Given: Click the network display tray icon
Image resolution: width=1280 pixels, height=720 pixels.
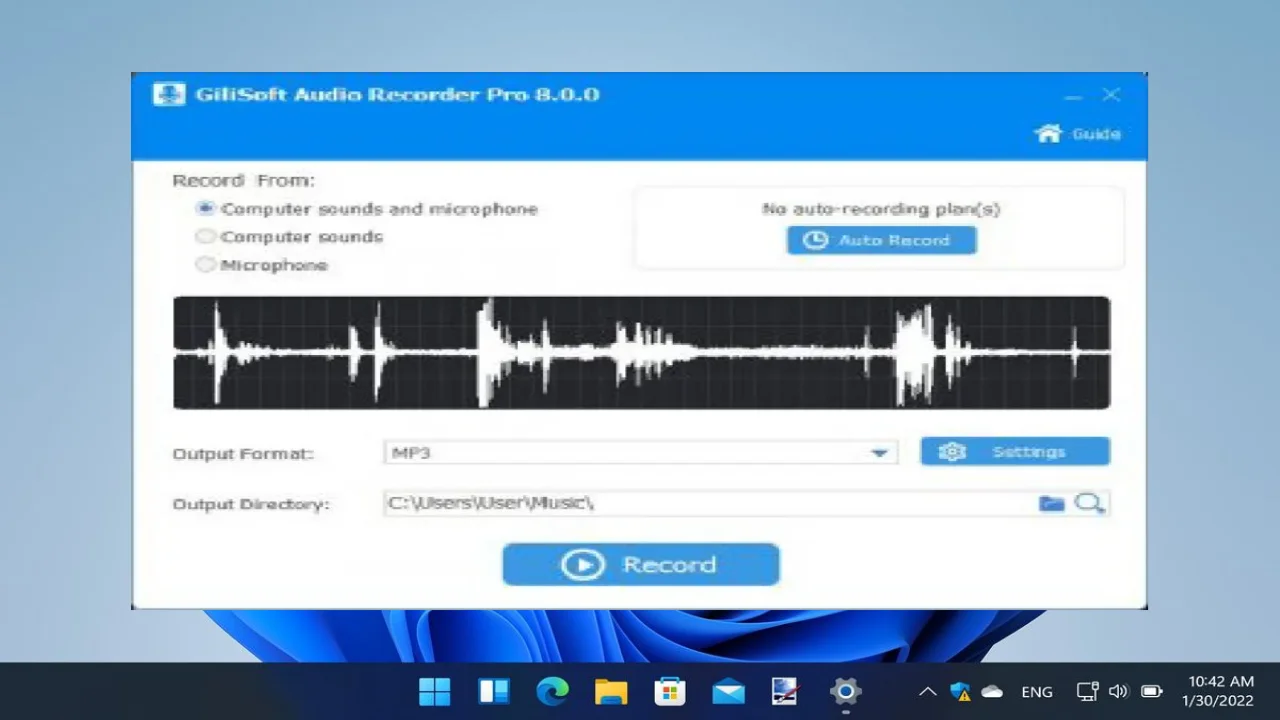Looking at the screenshot, I should (1087, 691).
